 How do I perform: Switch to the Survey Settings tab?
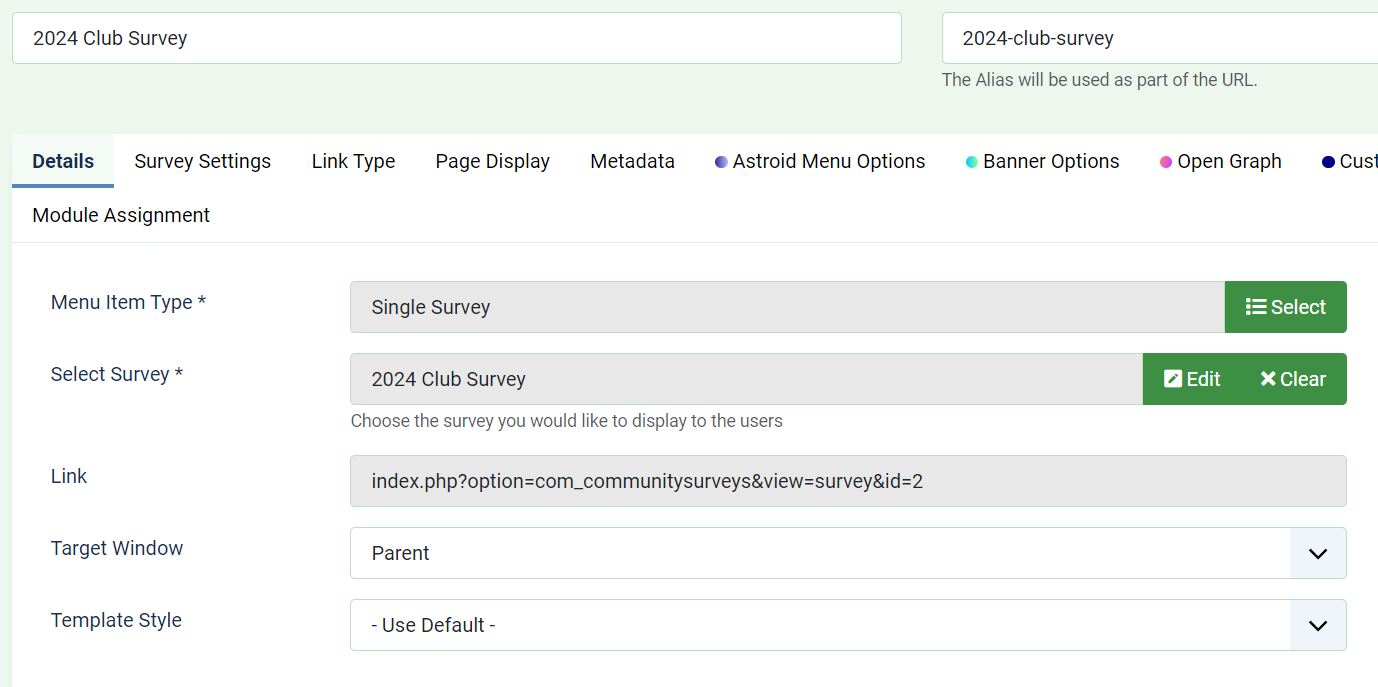tap(202, 161)
